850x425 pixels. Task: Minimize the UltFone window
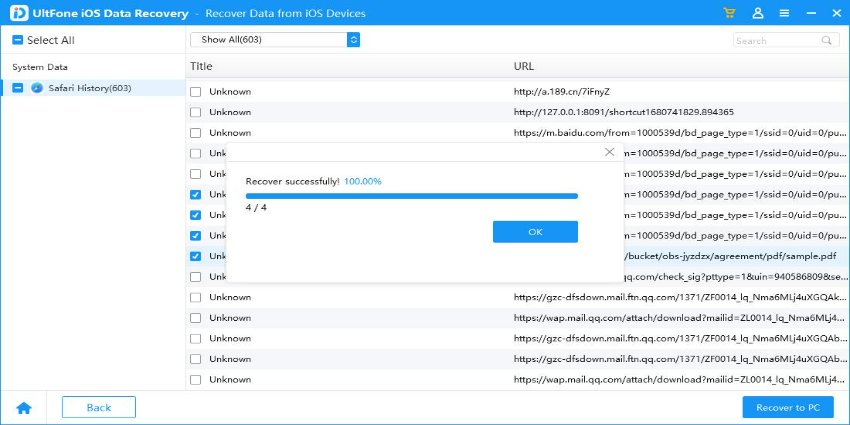click(x=809, y=13)
